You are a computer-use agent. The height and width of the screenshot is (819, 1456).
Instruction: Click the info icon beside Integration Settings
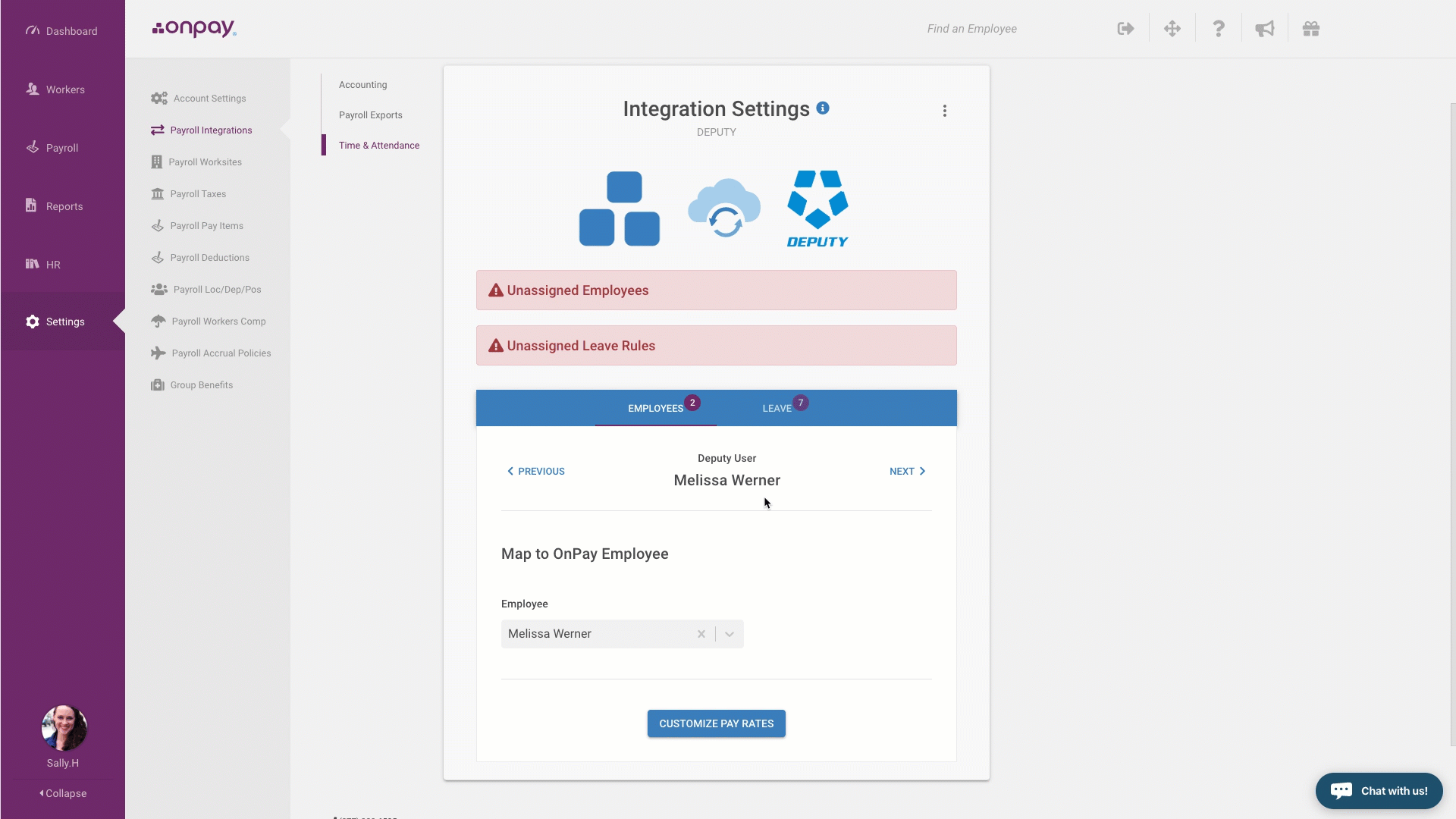[x=823, y=108]
